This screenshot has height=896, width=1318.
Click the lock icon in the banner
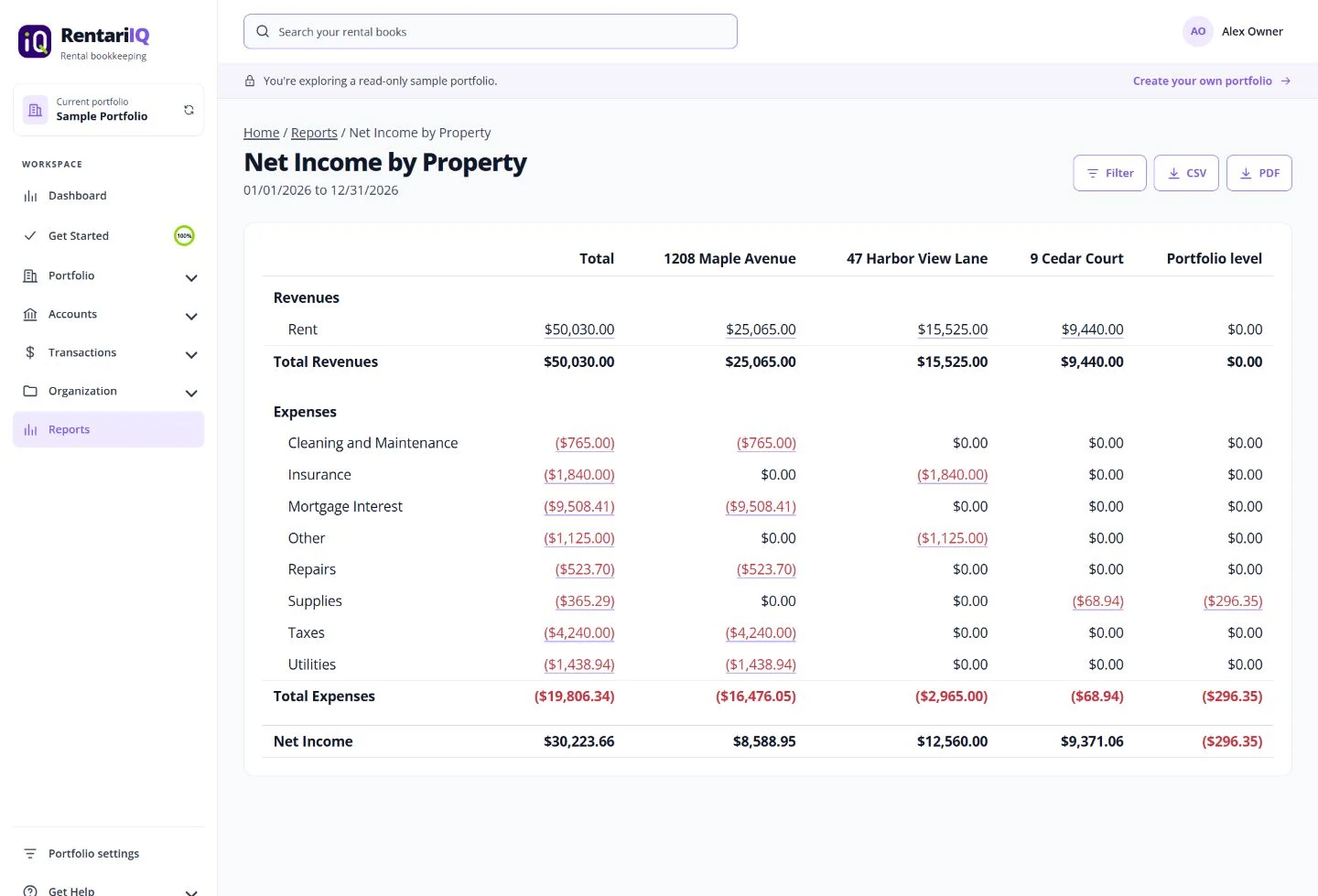coord(250,81)
